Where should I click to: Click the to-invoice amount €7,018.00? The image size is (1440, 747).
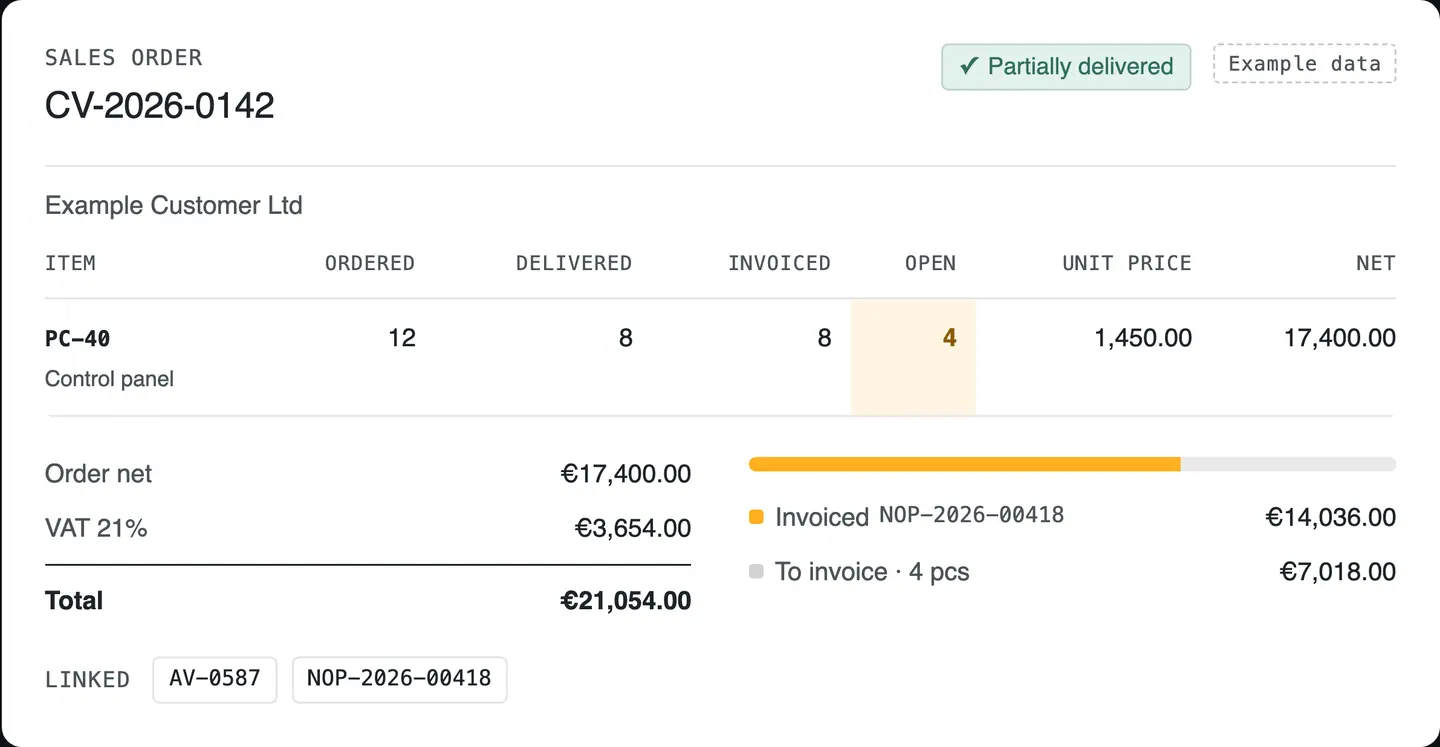1338,572
